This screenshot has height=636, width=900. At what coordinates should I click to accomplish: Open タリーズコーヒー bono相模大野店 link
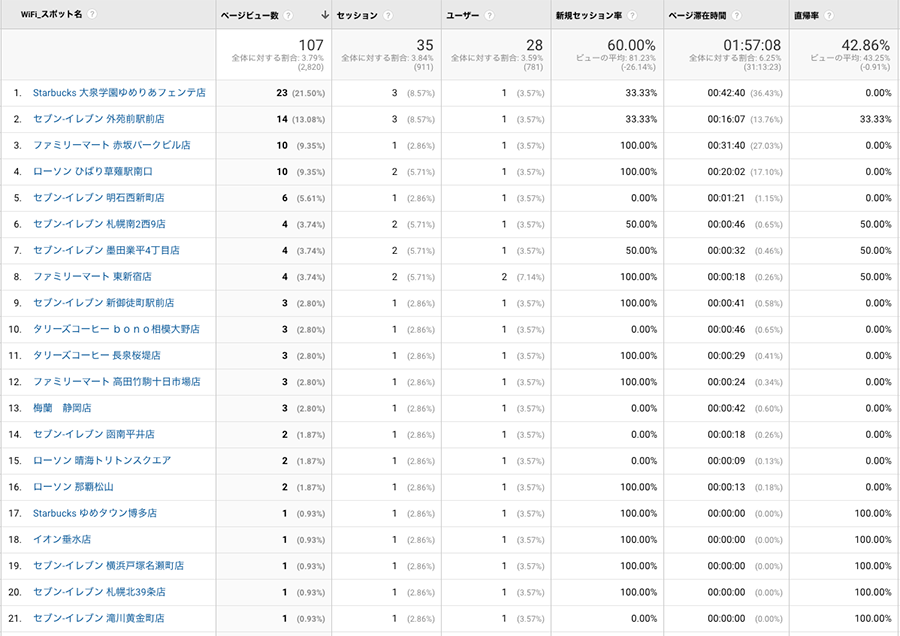tap(117, 329)
